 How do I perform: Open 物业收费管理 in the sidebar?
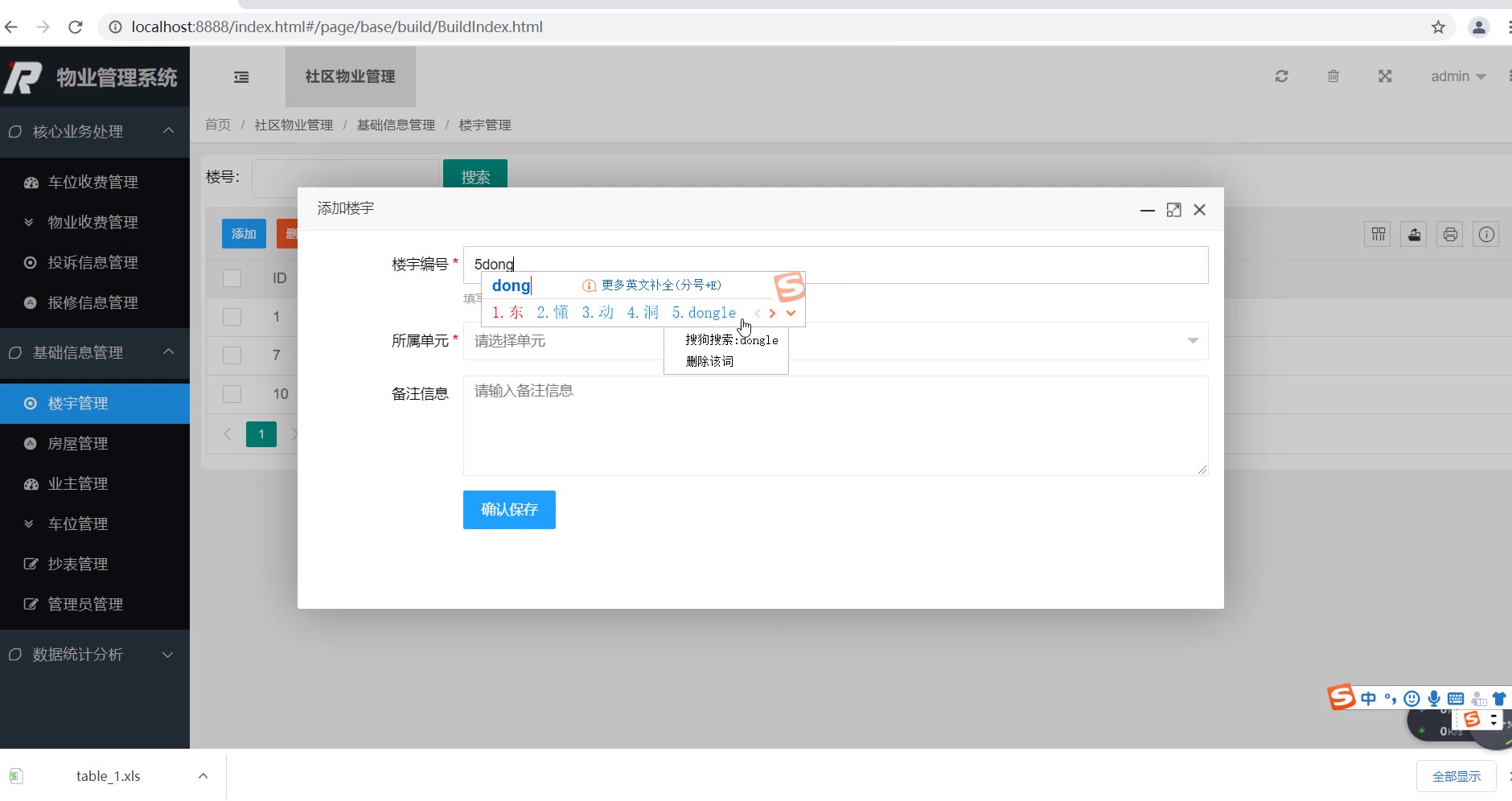pos(95,223)
